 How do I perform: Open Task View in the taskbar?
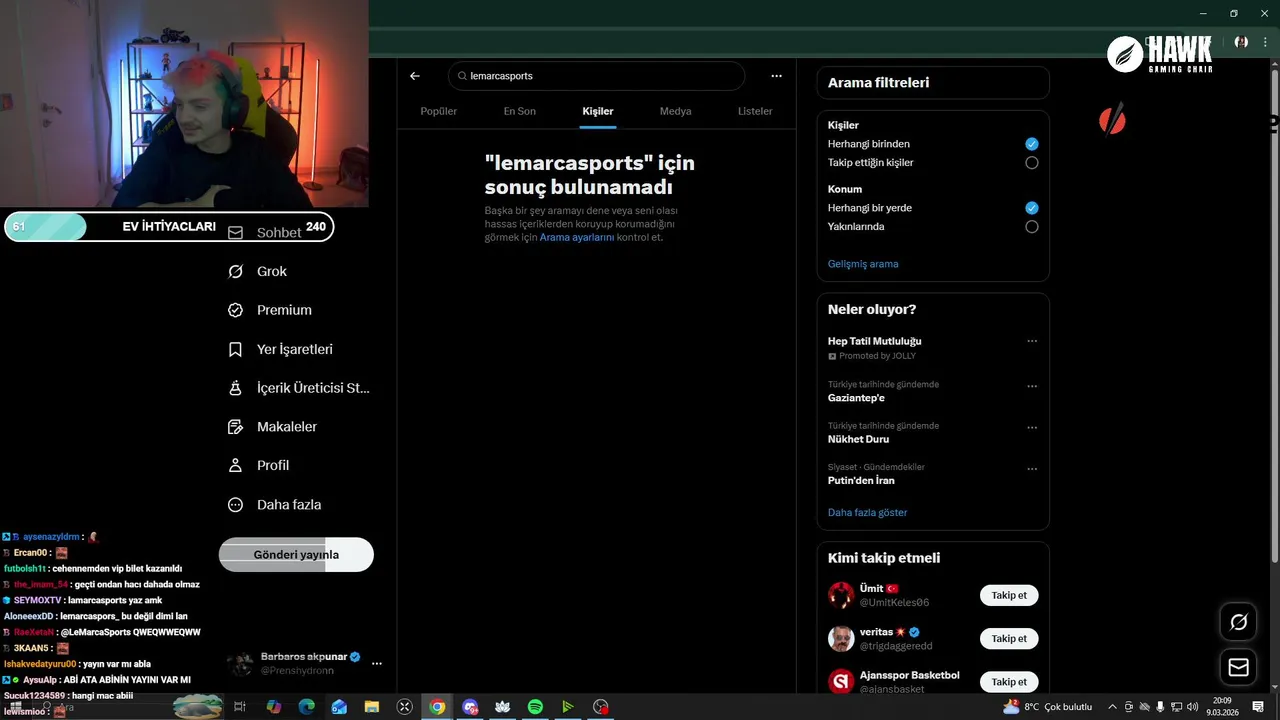[240, 707]
